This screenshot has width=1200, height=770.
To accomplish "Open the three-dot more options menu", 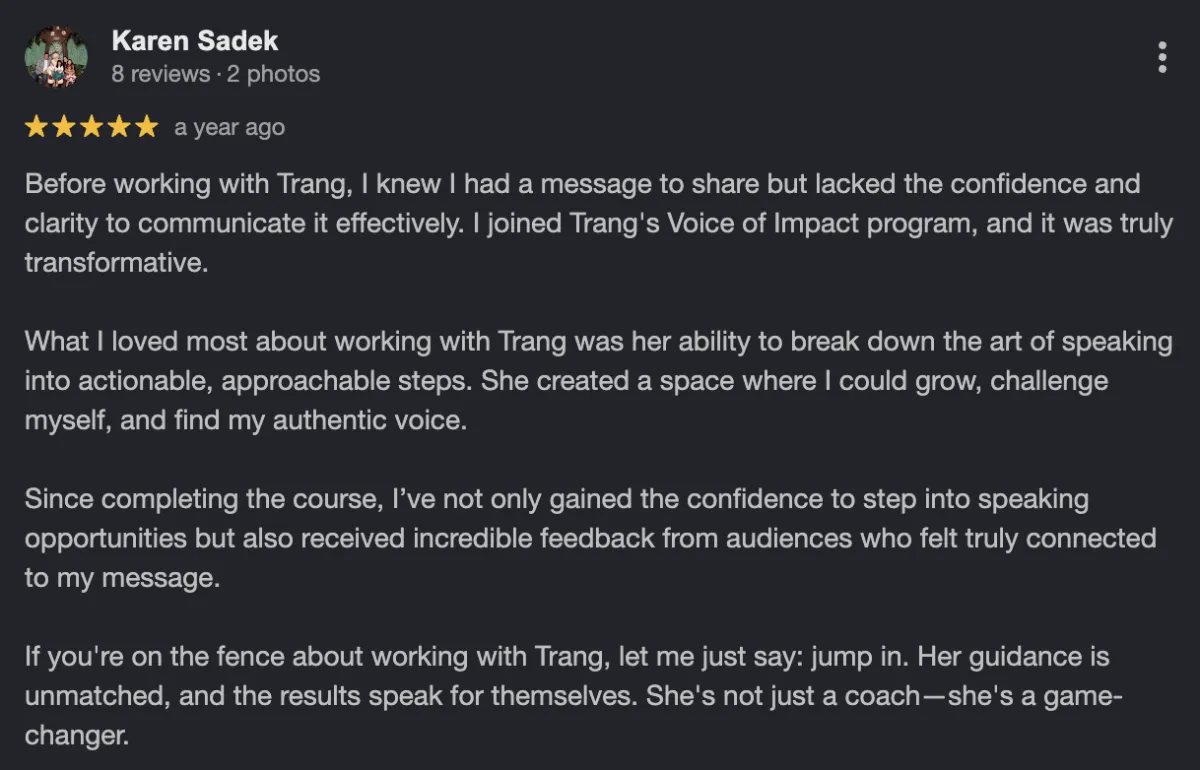I will coord(1162,57).
